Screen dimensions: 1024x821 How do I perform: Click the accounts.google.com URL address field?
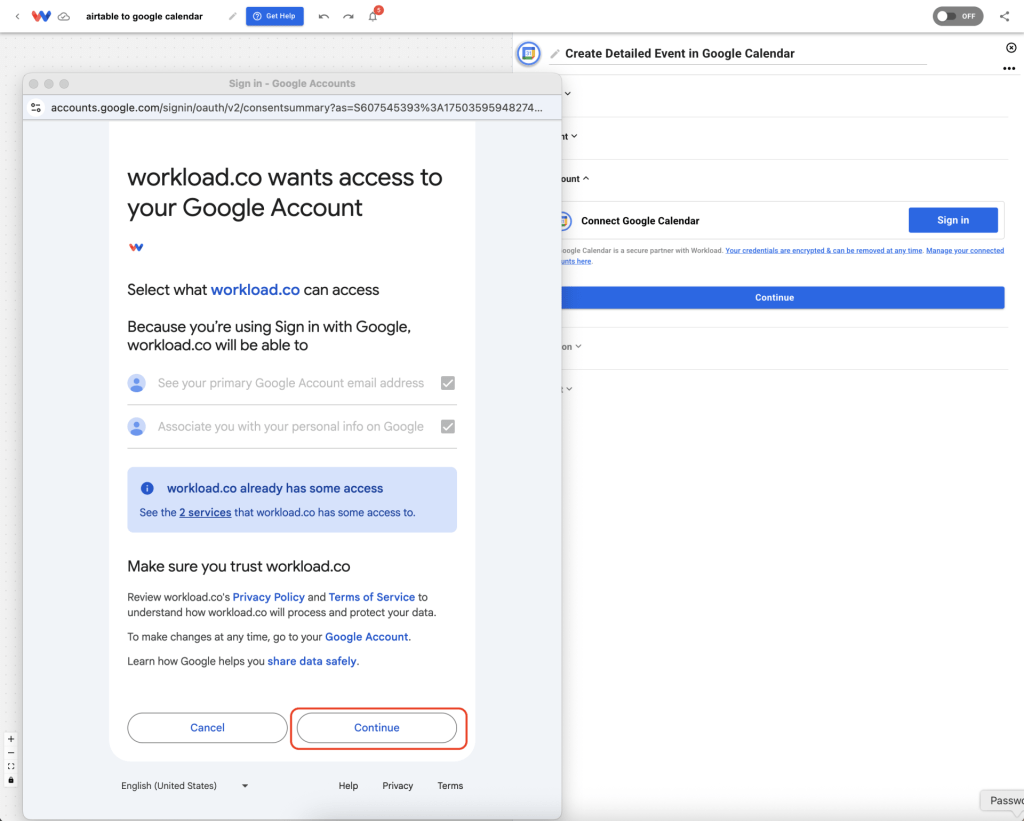pos(296,108)
